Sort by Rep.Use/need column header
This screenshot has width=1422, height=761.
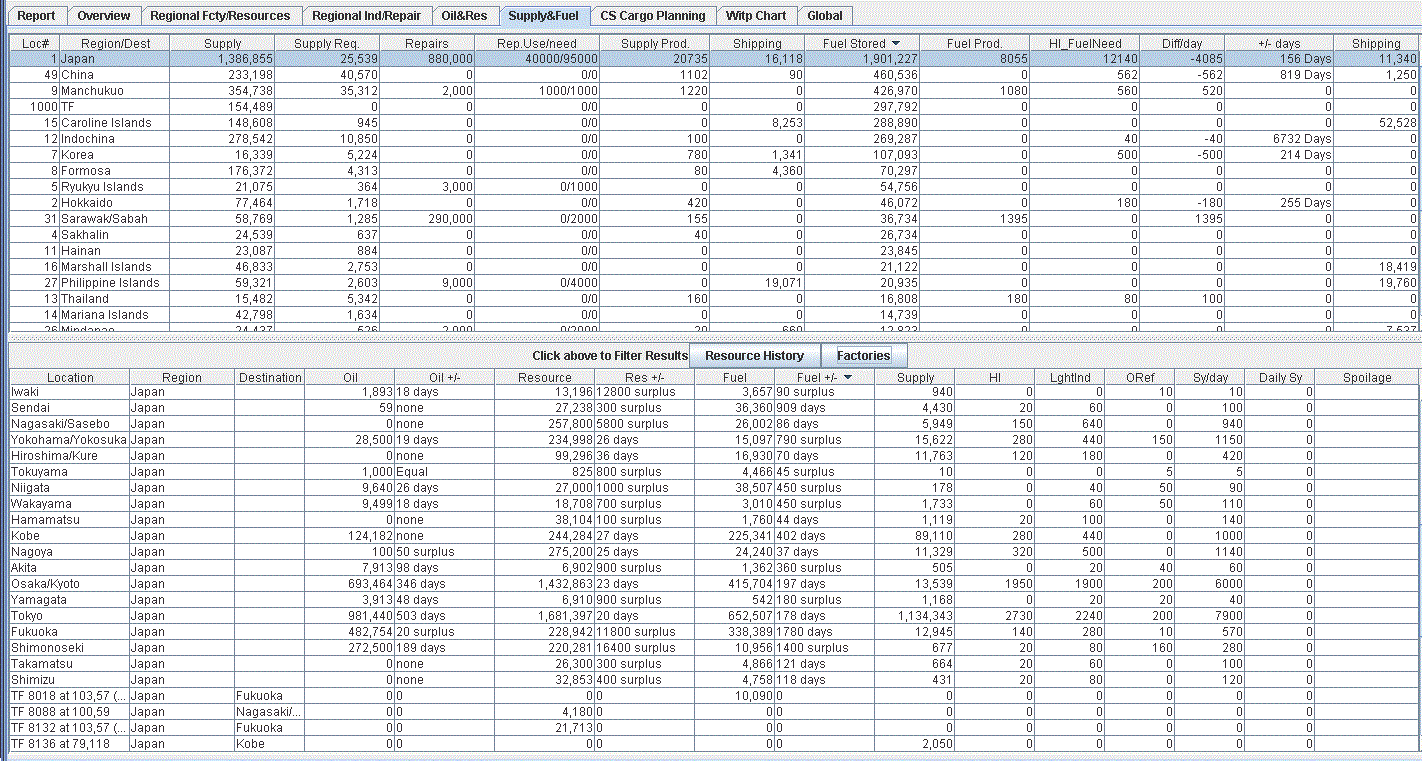[537, 44]
